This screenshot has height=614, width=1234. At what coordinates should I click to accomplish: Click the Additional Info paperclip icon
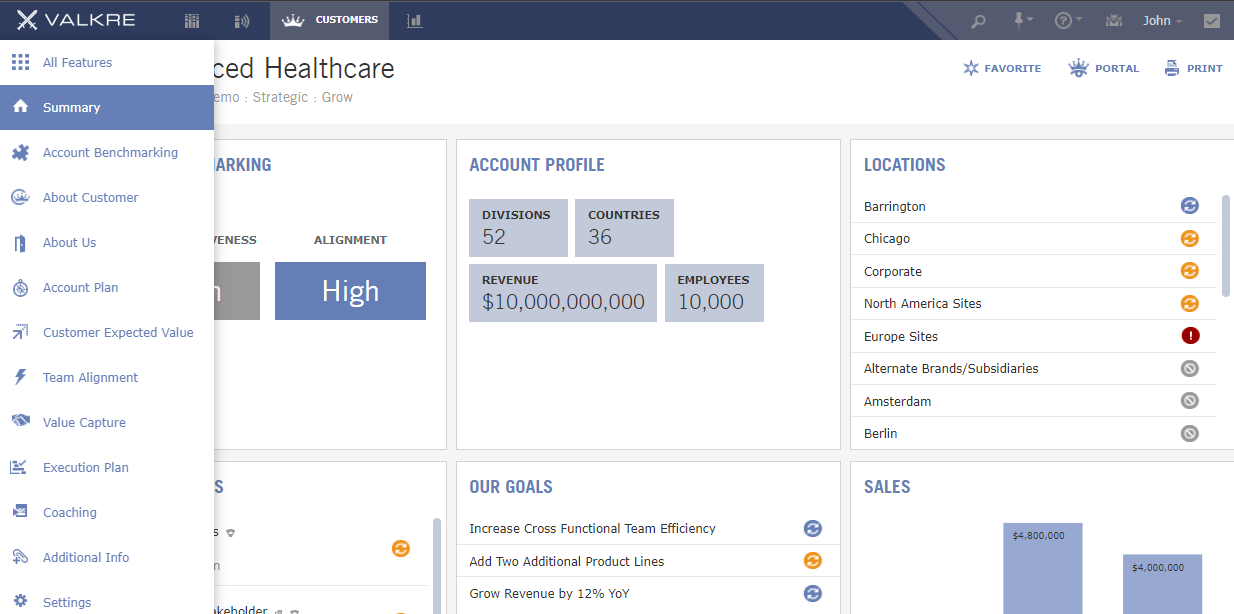[x=20, y=557]
